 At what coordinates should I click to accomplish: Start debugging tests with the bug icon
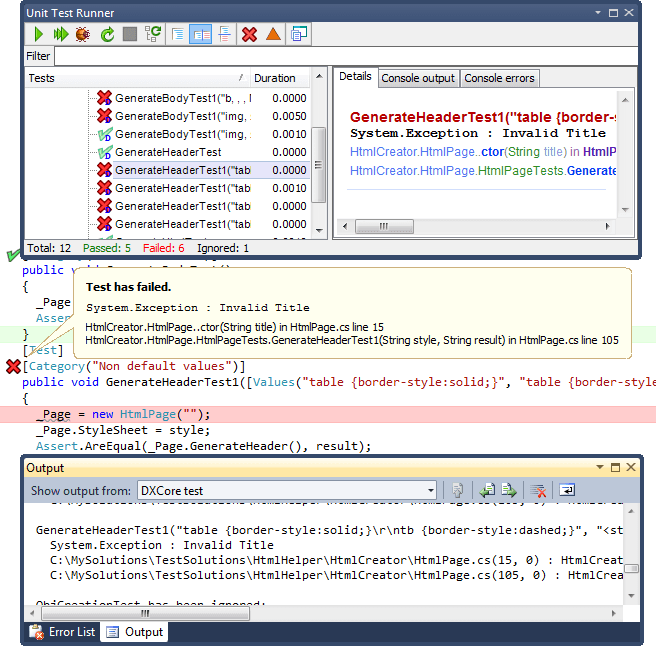(x=83, y=34)
